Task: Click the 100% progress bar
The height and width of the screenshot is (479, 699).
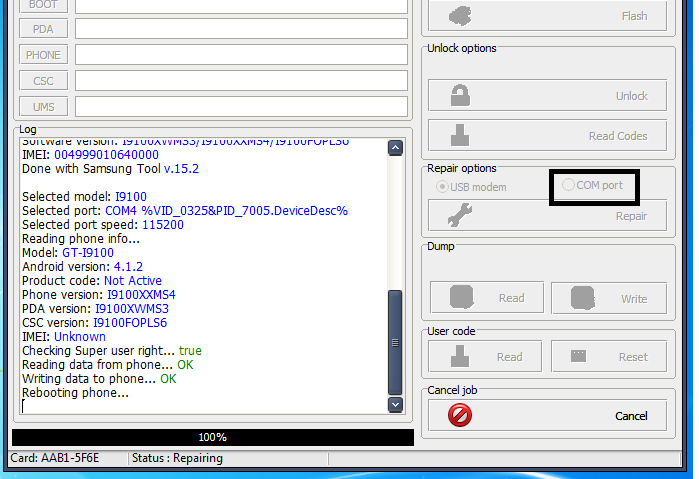Action: 213,438
